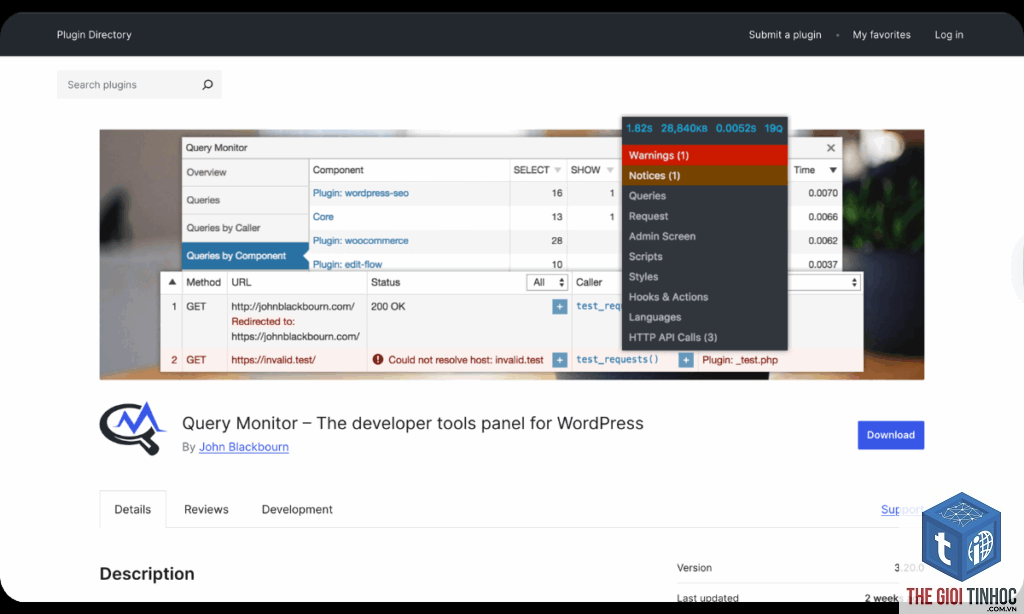Open Plugin Directory link
This screenshot has width=1024, height=614.
click(94, 35)
